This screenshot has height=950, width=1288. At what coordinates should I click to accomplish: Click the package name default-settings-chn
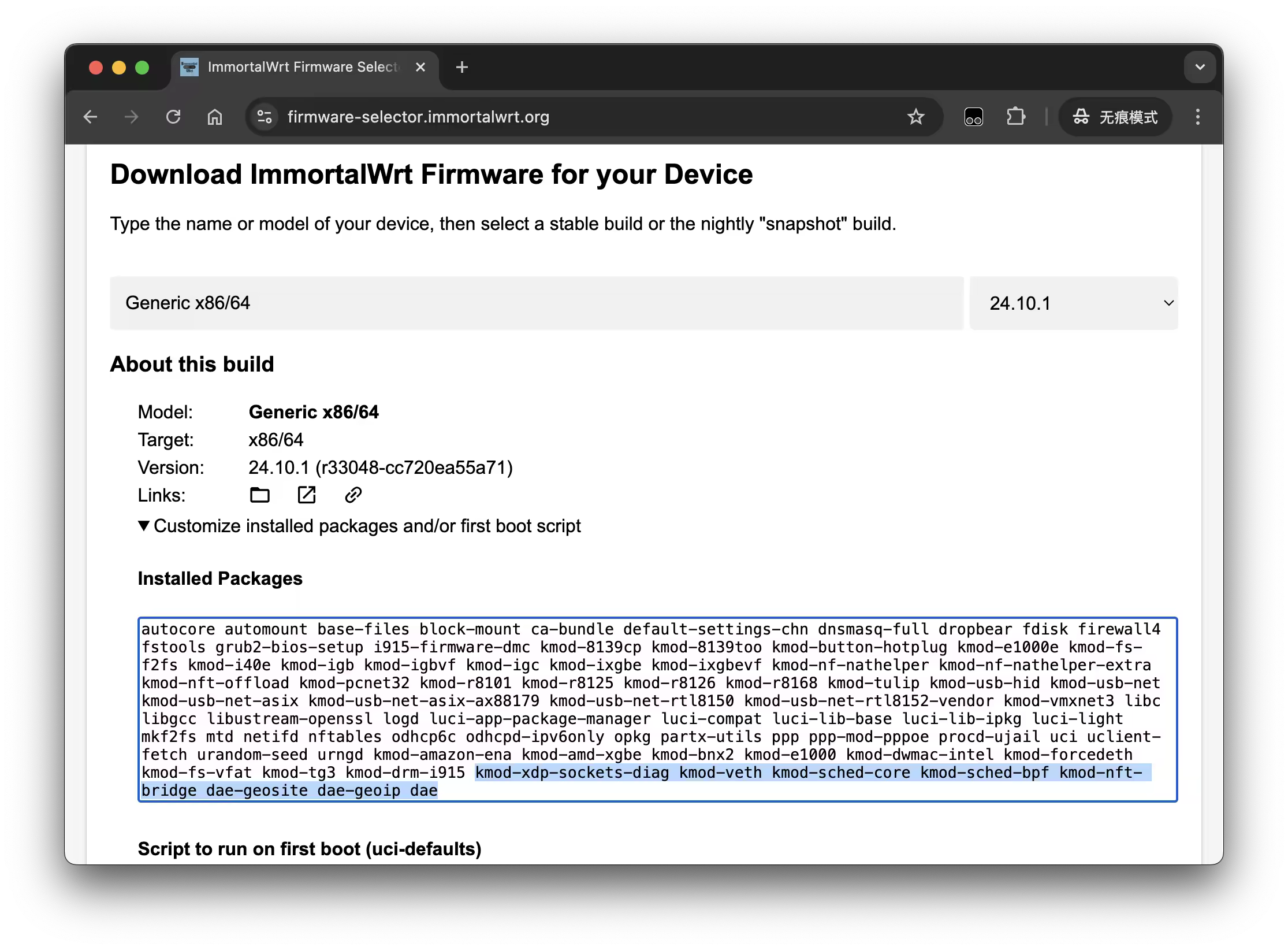715,629
